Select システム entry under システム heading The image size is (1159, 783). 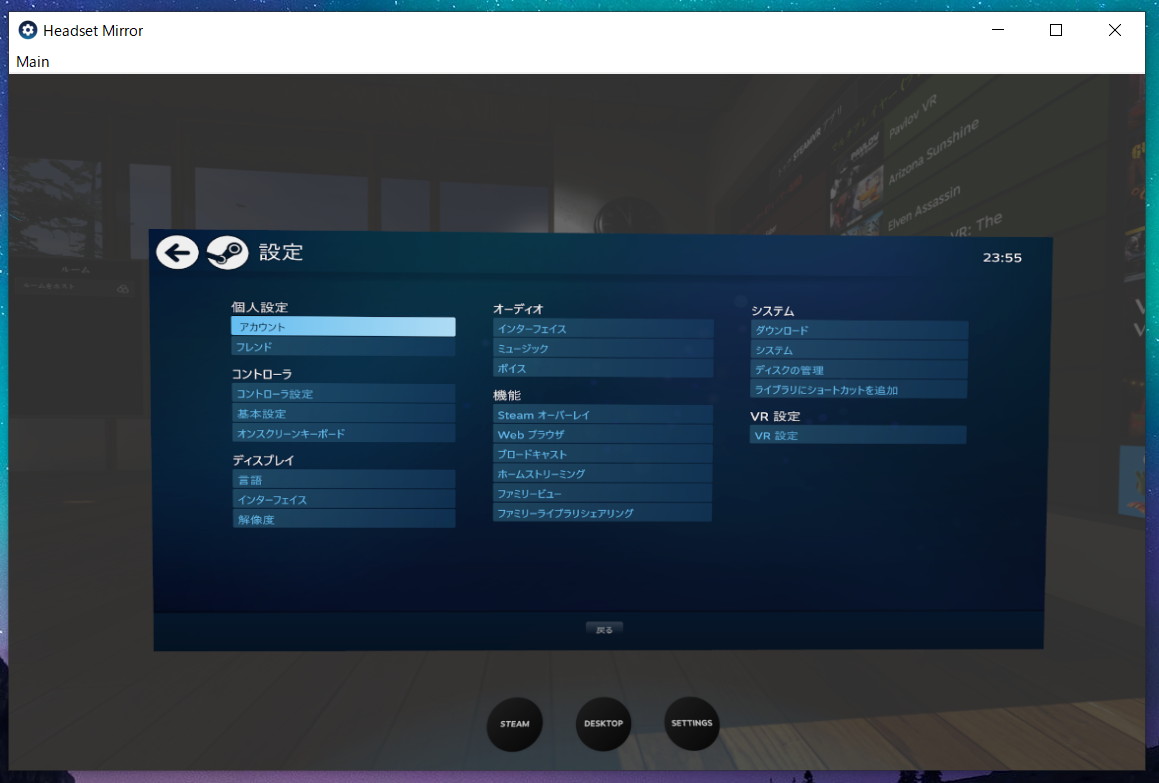pyautogui.click(x=859, y=350)
